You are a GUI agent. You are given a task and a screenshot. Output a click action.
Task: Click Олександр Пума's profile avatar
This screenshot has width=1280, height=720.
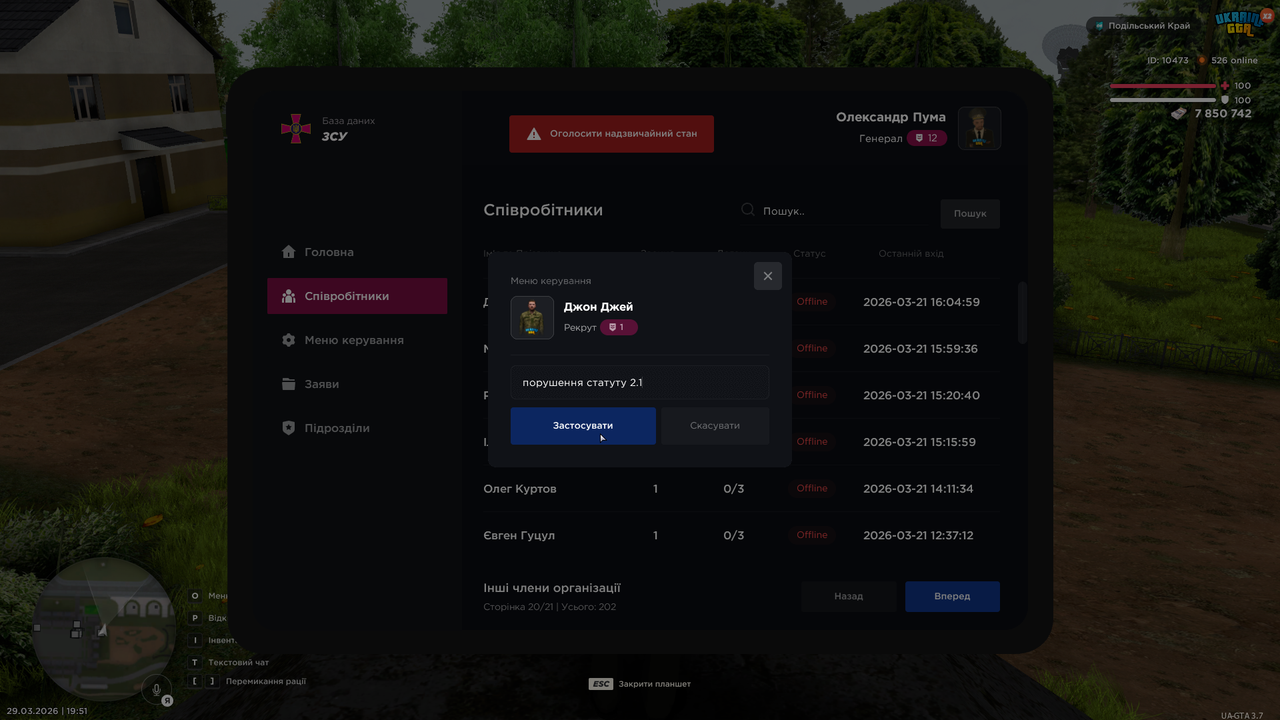[x=979, y=128]
